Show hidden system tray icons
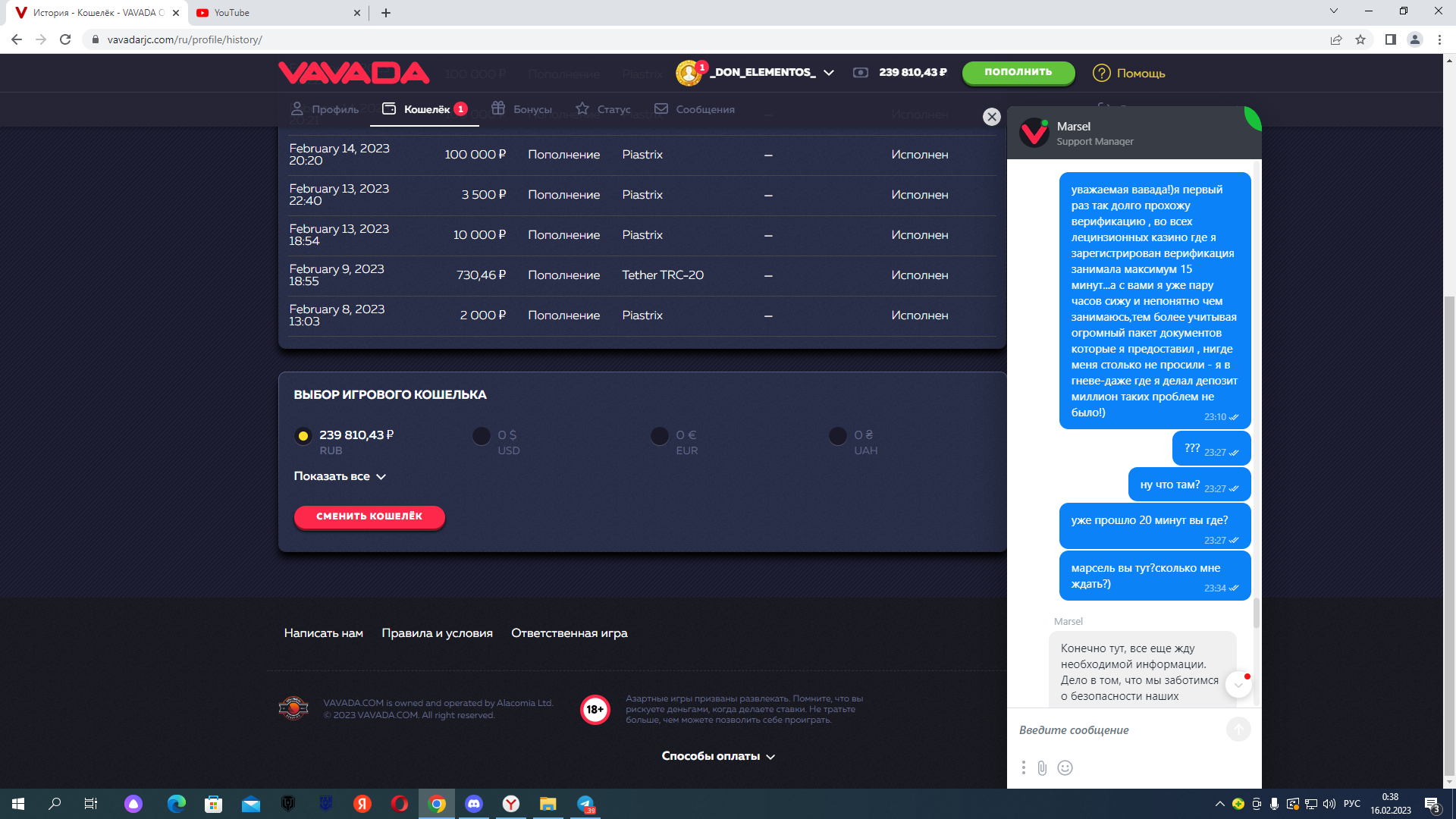 (1219, 804)
